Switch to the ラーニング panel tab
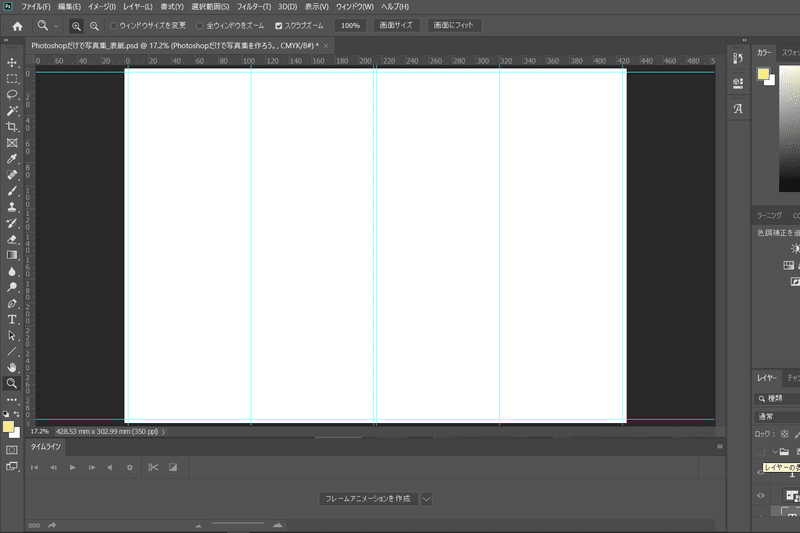Image resolution: width=800 pixels, height=533 pixels. pyautogui.click(x=769, y=215)
